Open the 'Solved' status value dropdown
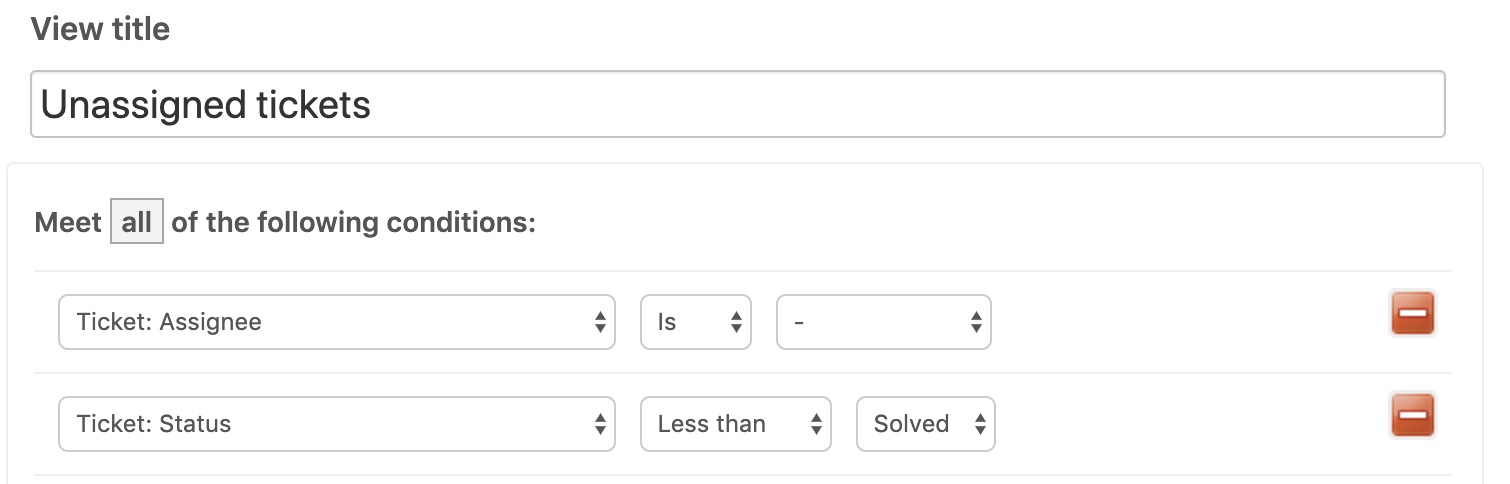 [926, 424]
